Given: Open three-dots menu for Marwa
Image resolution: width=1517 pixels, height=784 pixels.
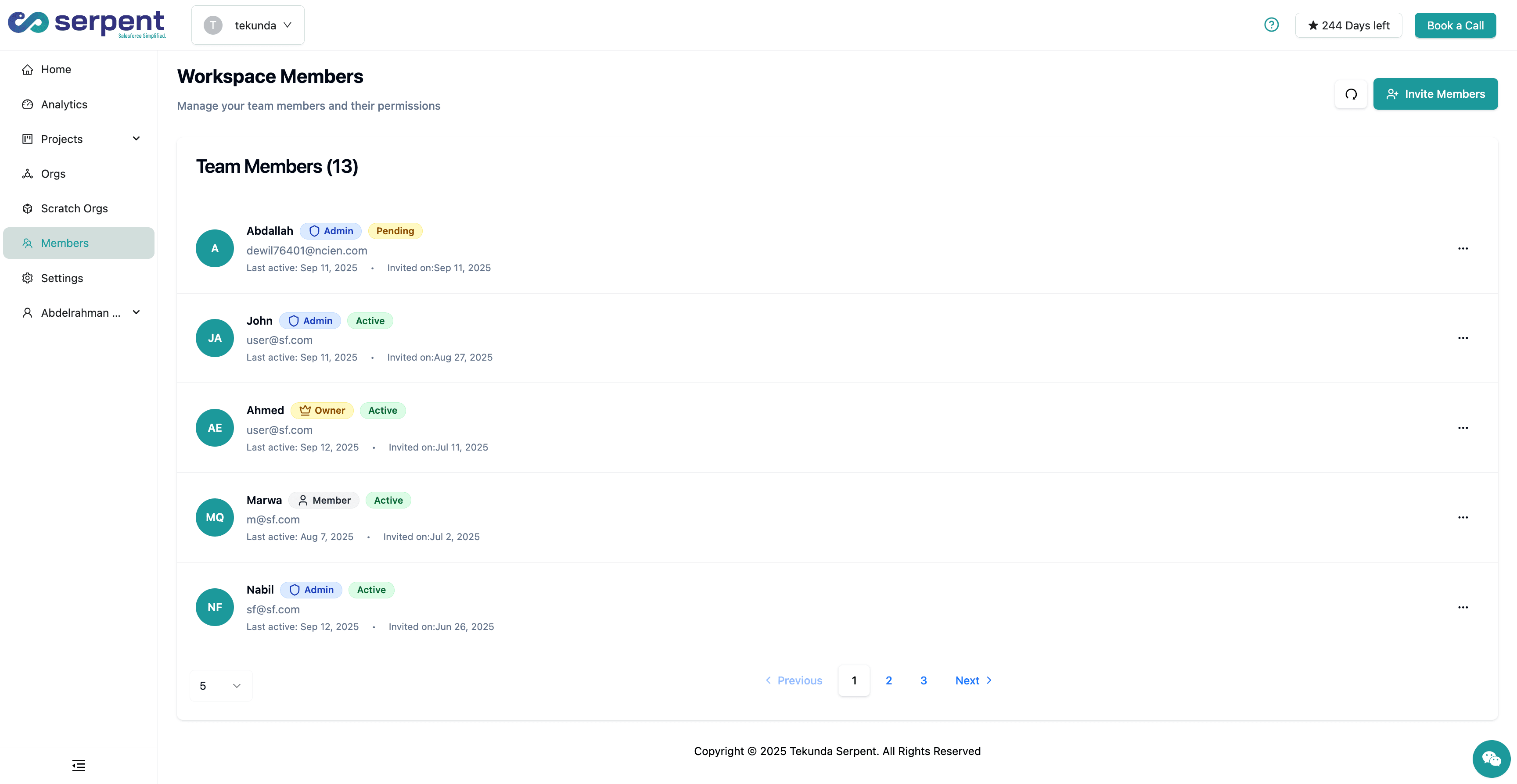Looking at the screenshot, I should 1463,517.
